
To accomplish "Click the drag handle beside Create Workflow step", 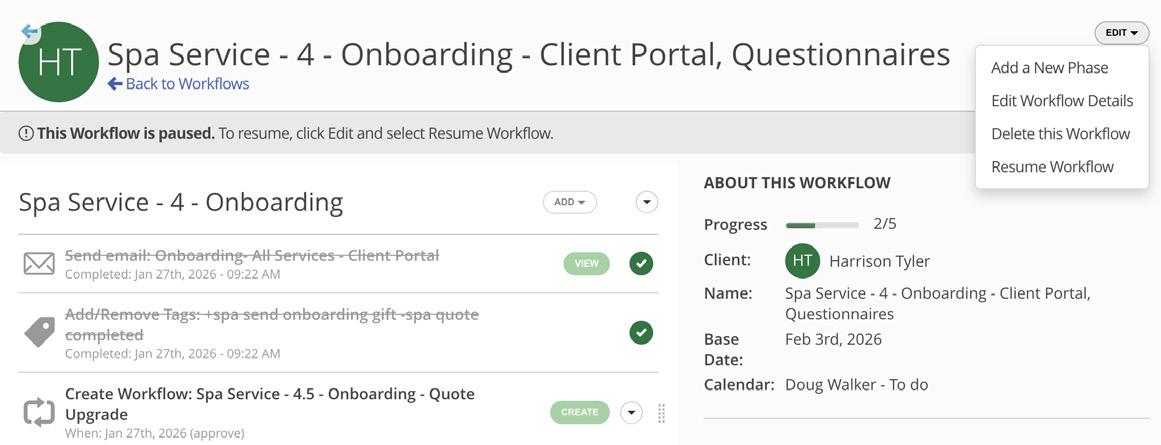I will tap(661, 412).
